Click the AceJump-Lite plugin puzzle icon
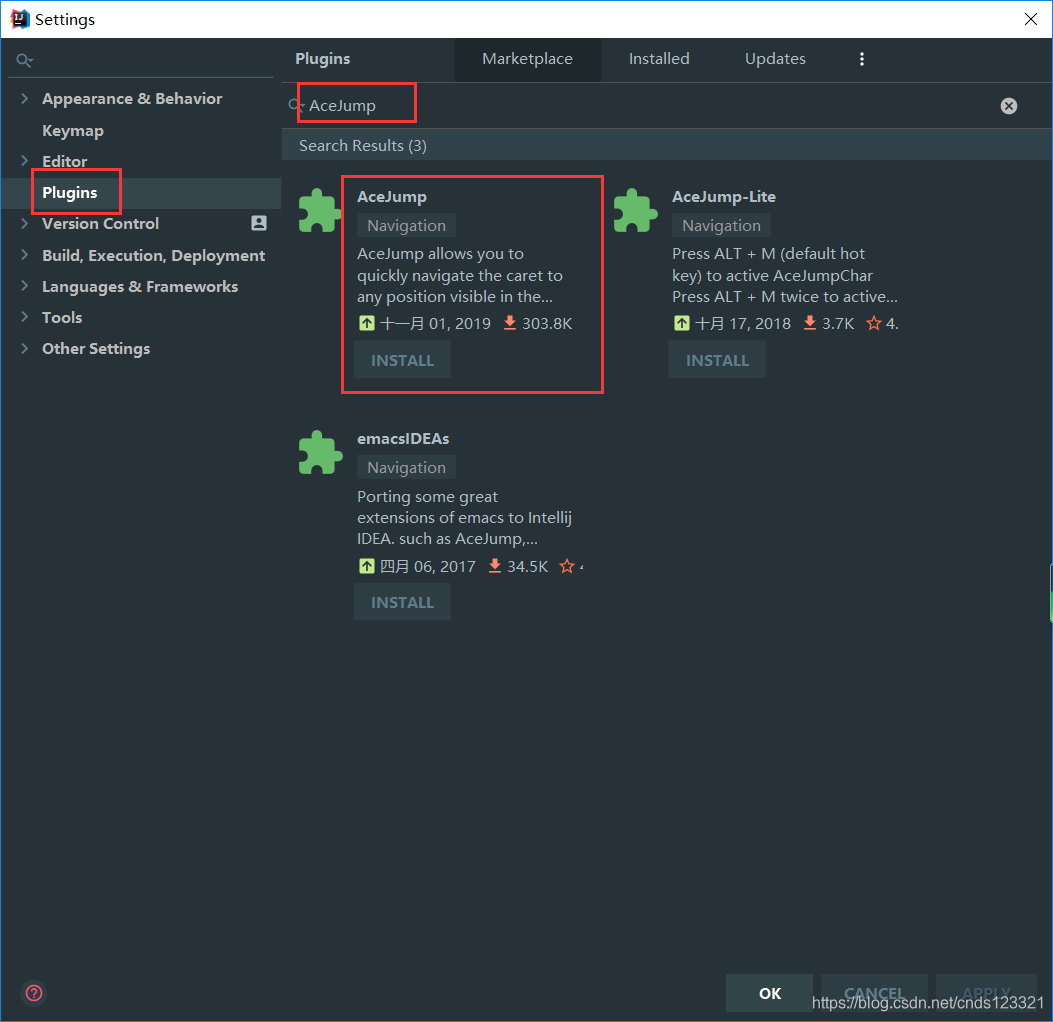The height and width of the screenshot is (1022, 1053). (x=635, y=211)
